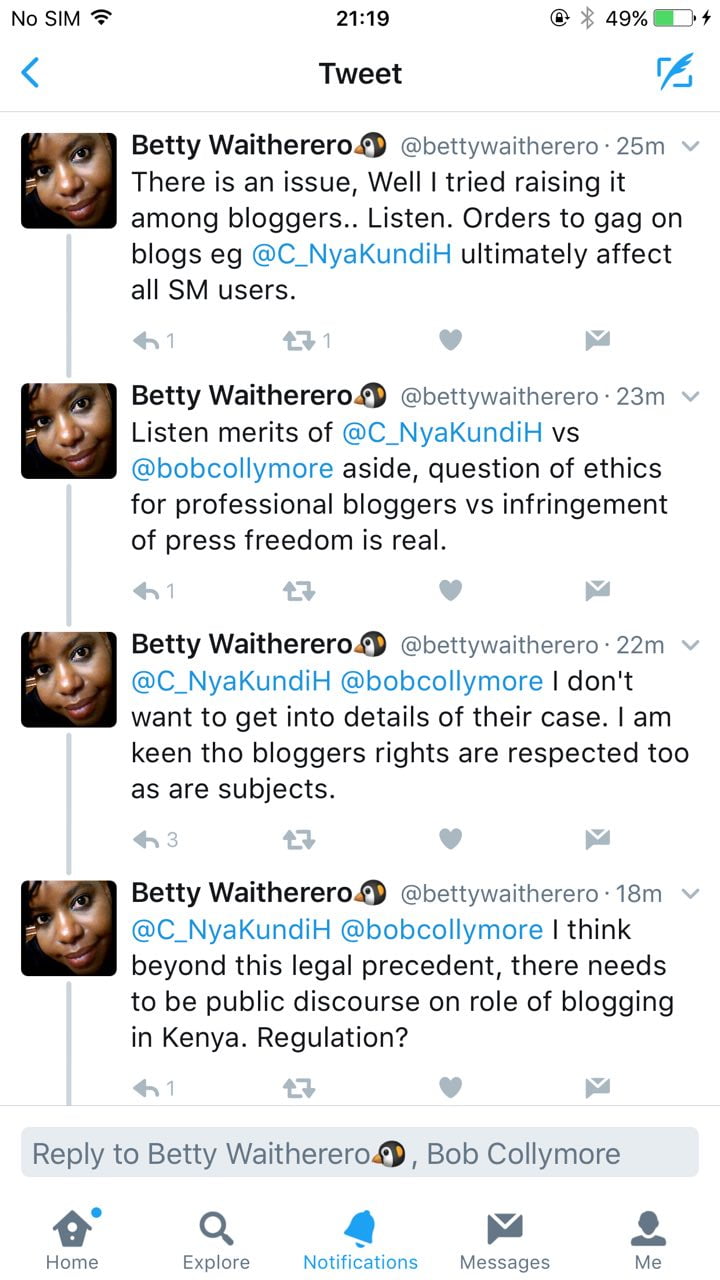Reply to the 22m tweet with 3 replies

coord(147,839)
